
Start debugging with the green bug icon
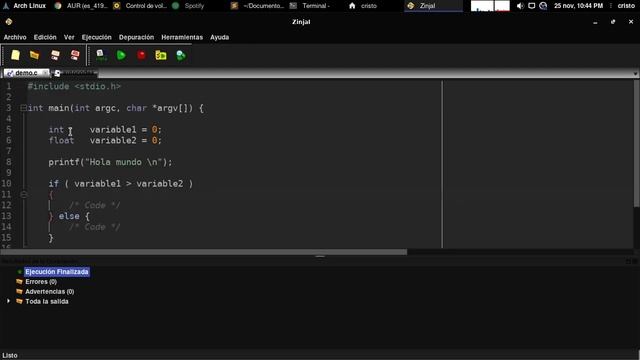click(x=181, y=55)
